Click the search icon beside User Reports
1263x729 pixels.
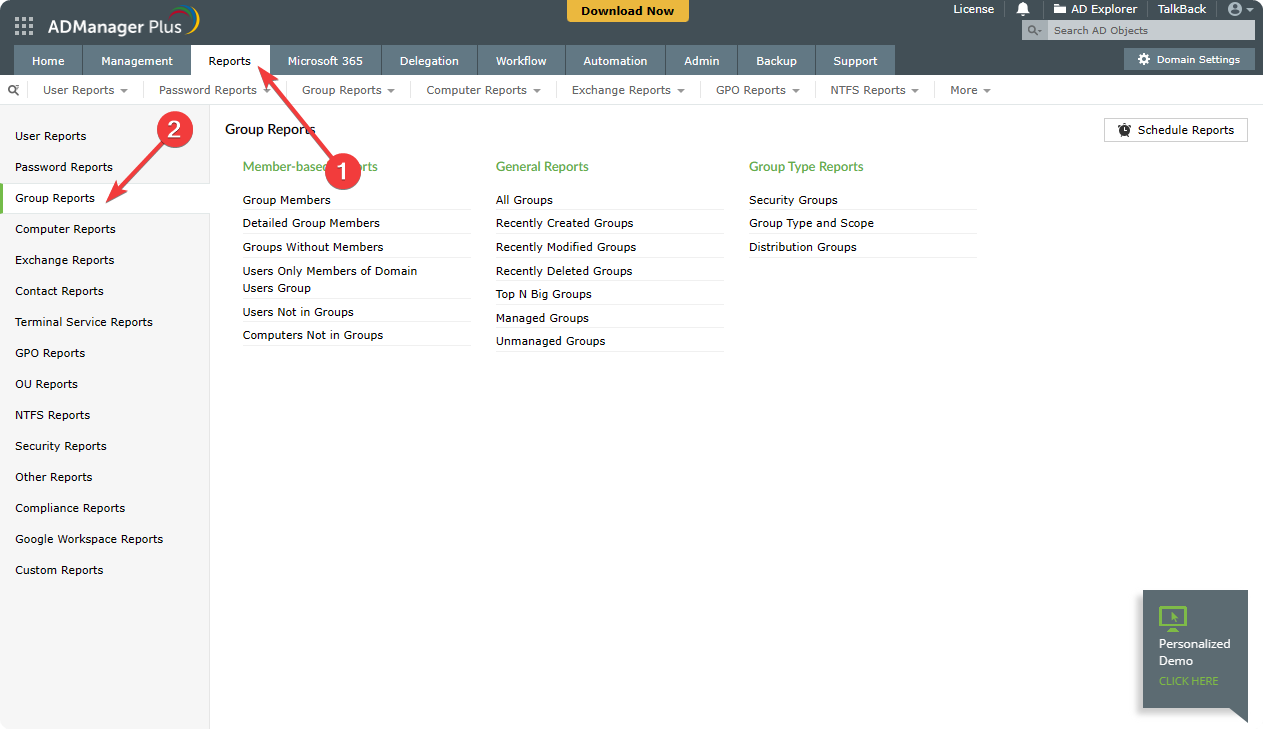click(x=13, y=89)
